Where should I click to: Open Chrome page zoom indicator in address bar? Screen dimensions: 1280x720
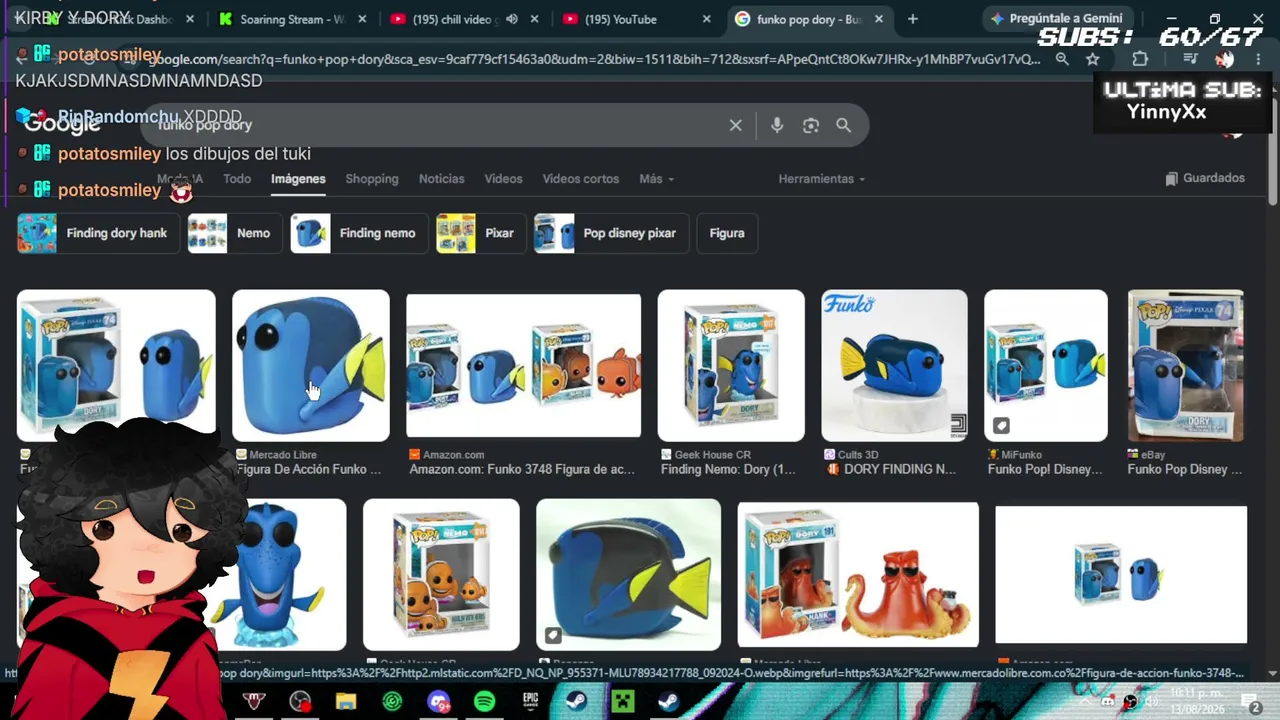pos(1062,59)
